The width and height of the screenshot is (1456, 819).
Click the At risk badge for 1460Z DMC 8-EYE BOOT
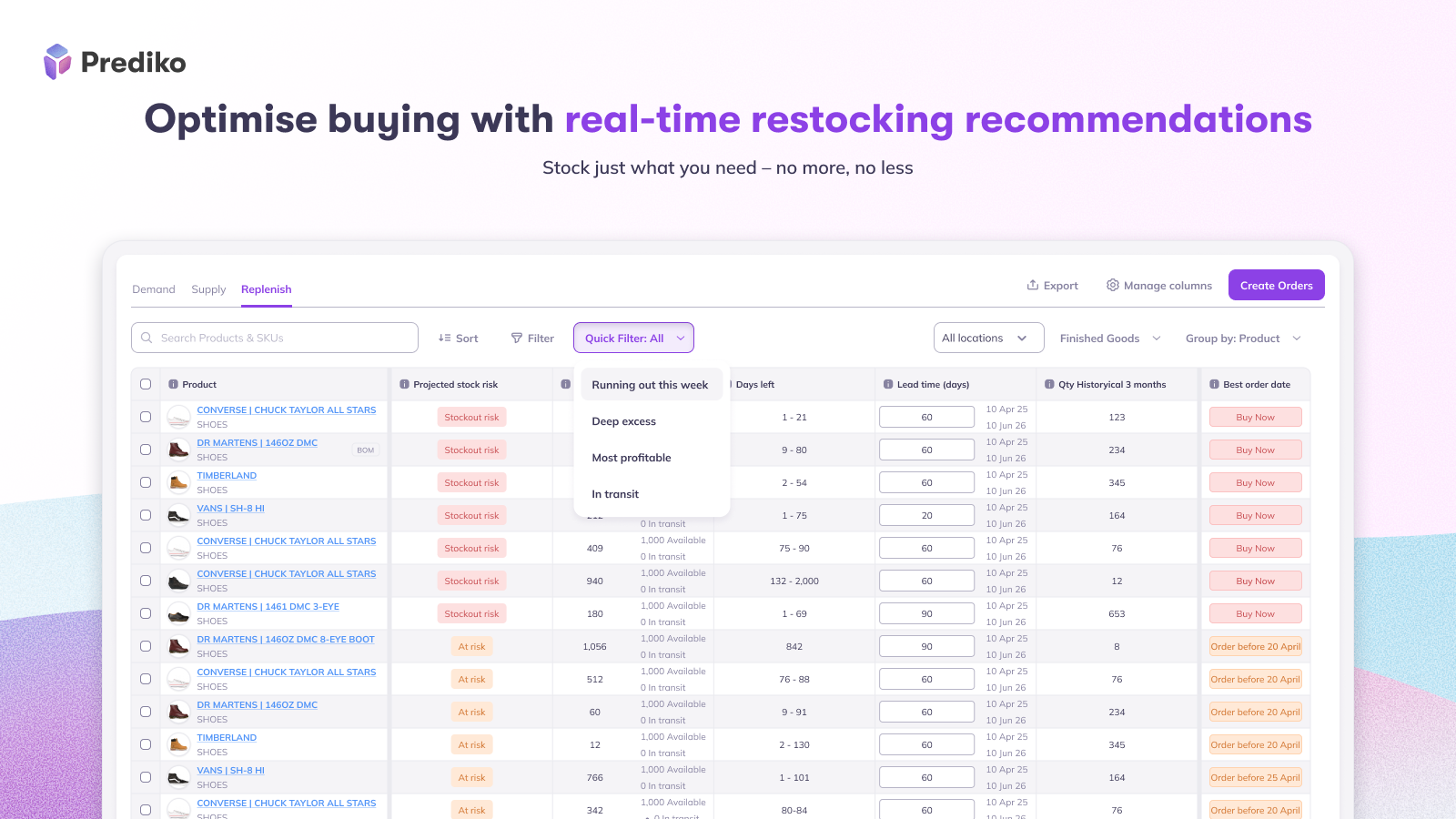click(471, 646)
